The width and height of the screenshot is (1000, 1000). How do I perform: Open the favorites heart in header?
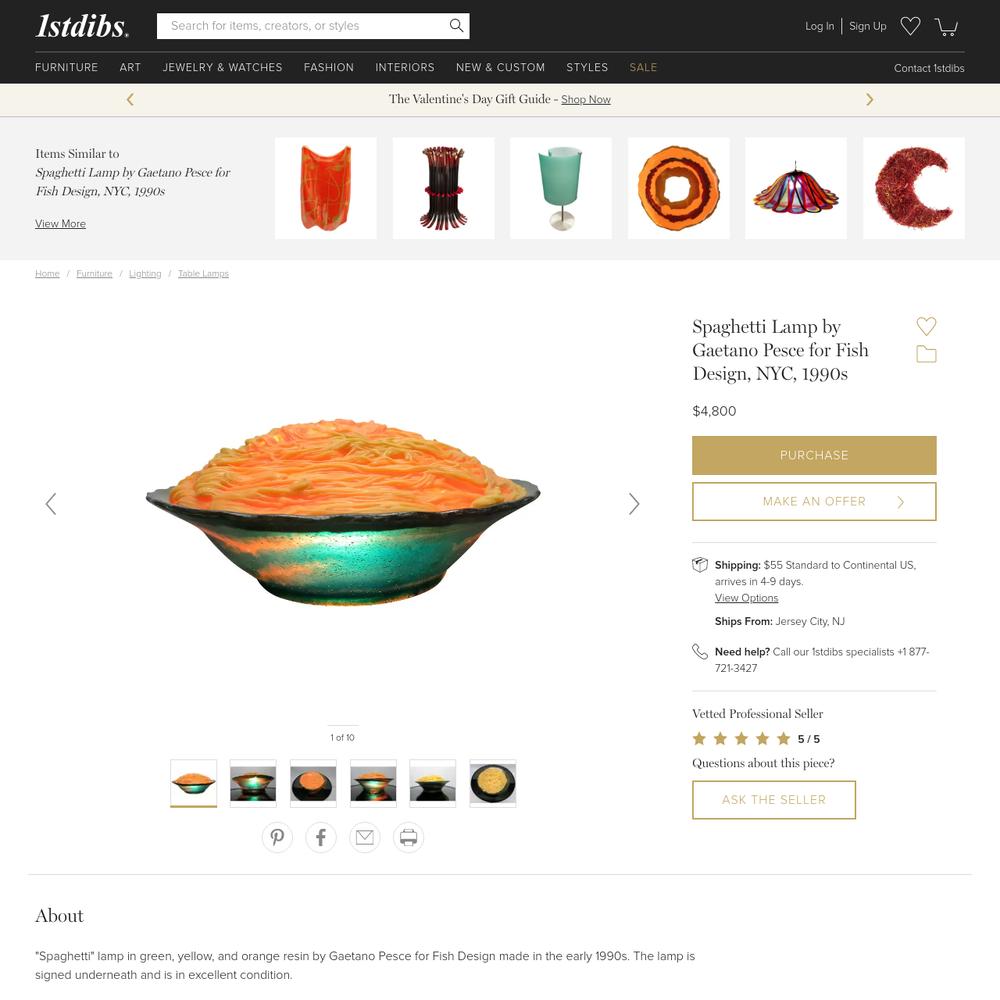[910, 26]
